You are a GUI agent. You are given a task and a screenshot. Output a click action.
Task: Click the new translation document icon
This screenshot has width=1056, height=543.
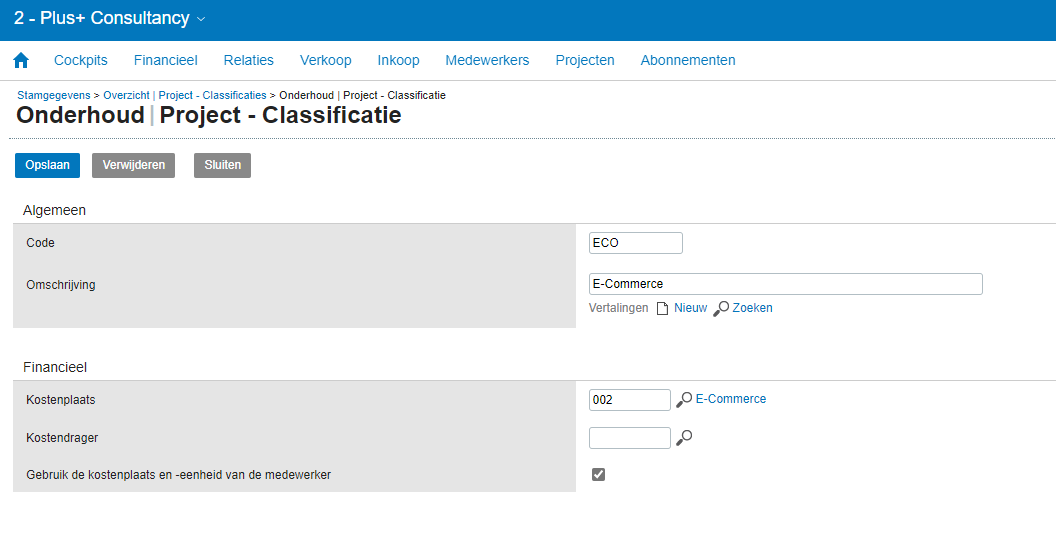[x=662, y=309]
